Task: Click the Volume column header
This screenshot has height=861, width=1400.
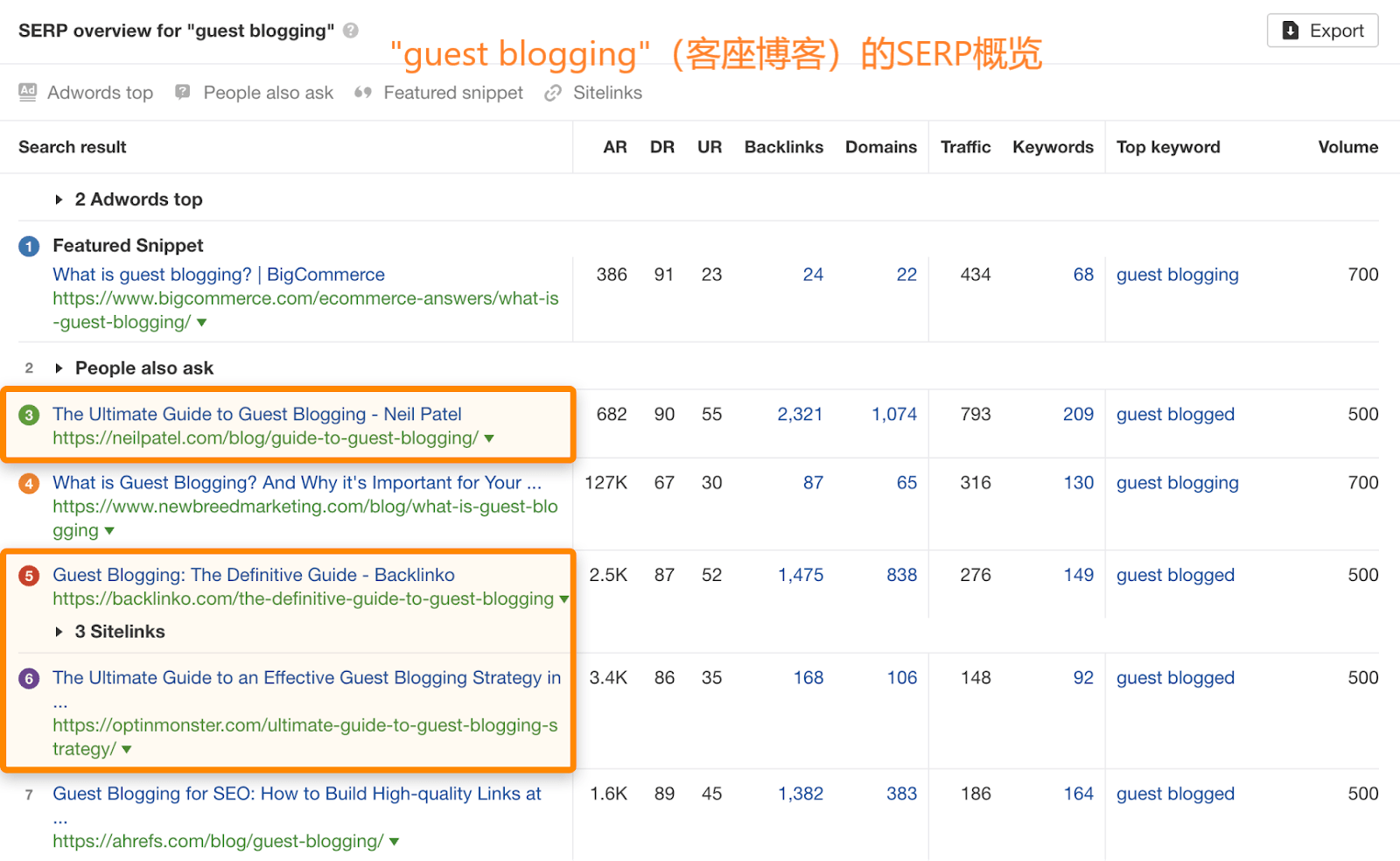Action: click(1348, 147)
